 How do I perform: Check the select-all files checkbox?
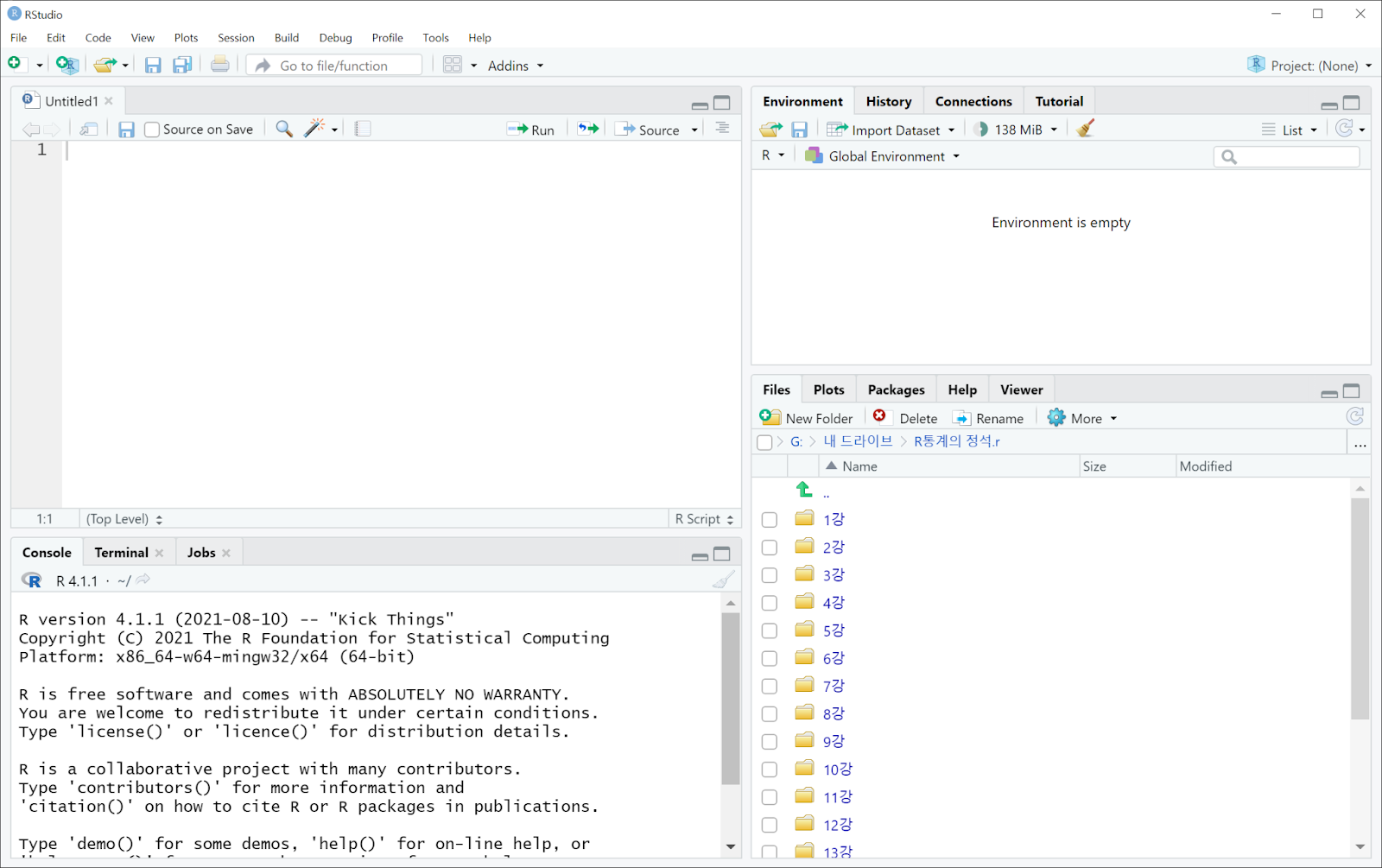[x=764, y=442]
